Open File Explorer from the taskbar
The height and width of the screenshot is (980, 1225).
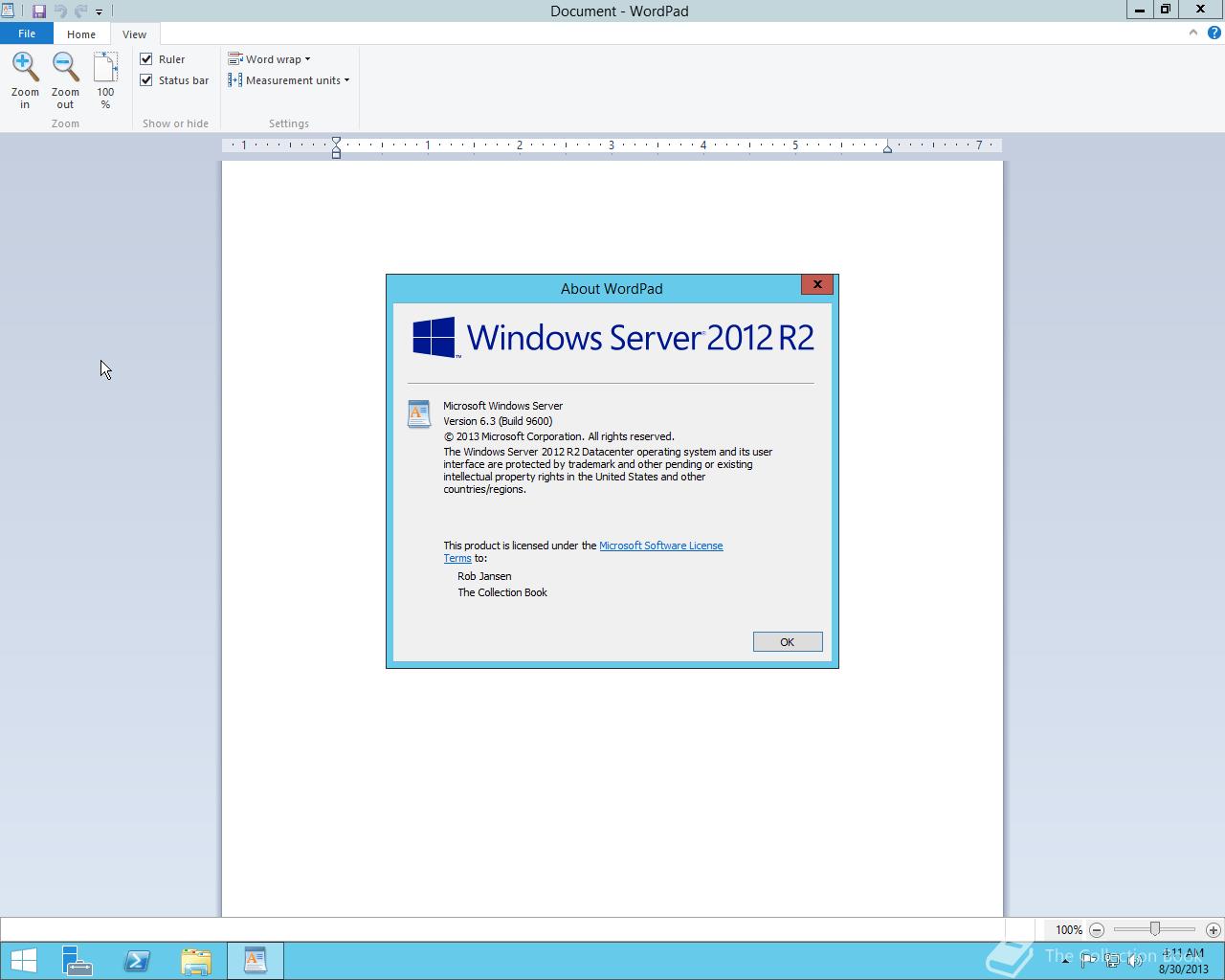196,961
